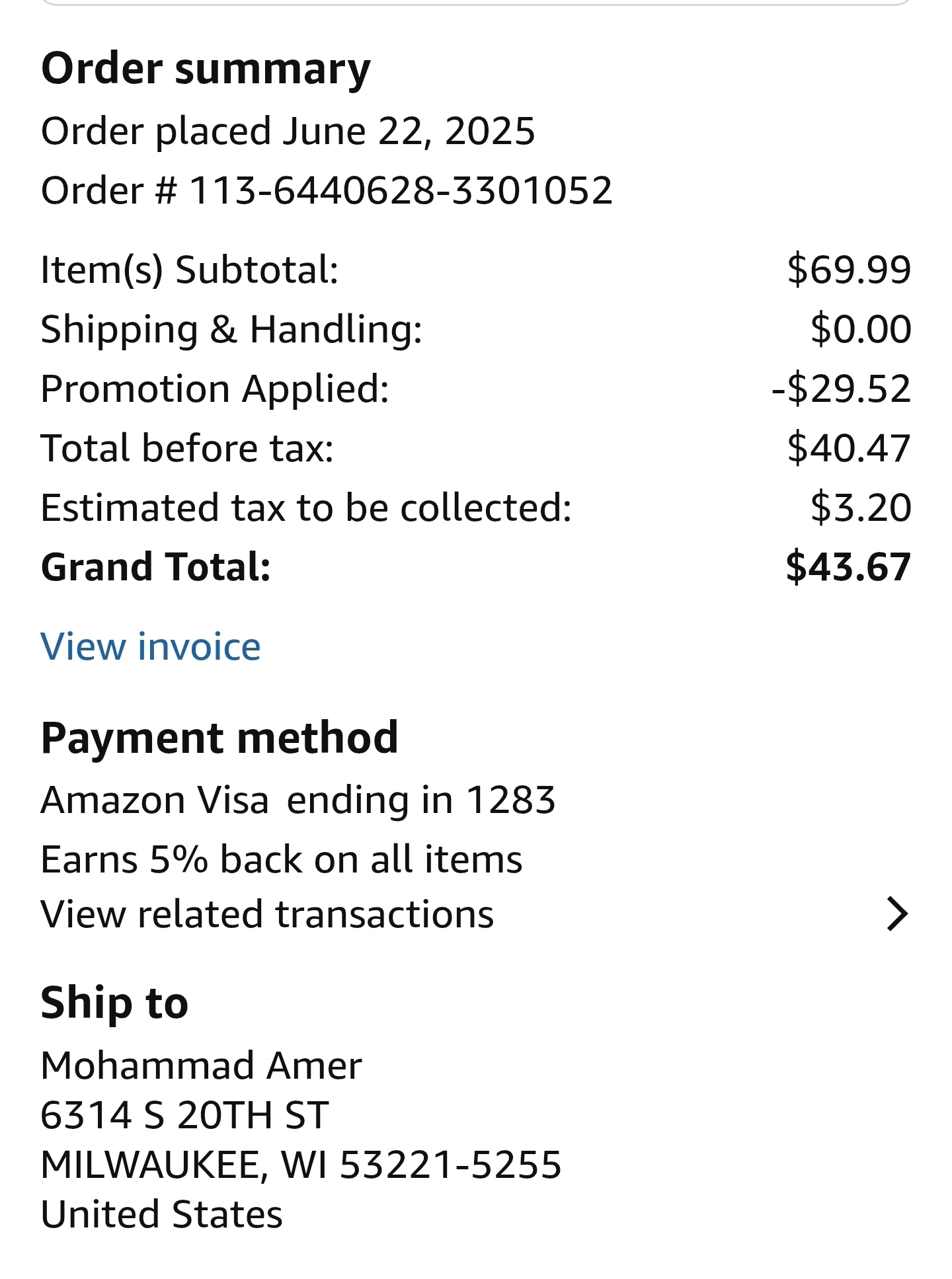Select the Ship to heading

[x=114, y=1003]
